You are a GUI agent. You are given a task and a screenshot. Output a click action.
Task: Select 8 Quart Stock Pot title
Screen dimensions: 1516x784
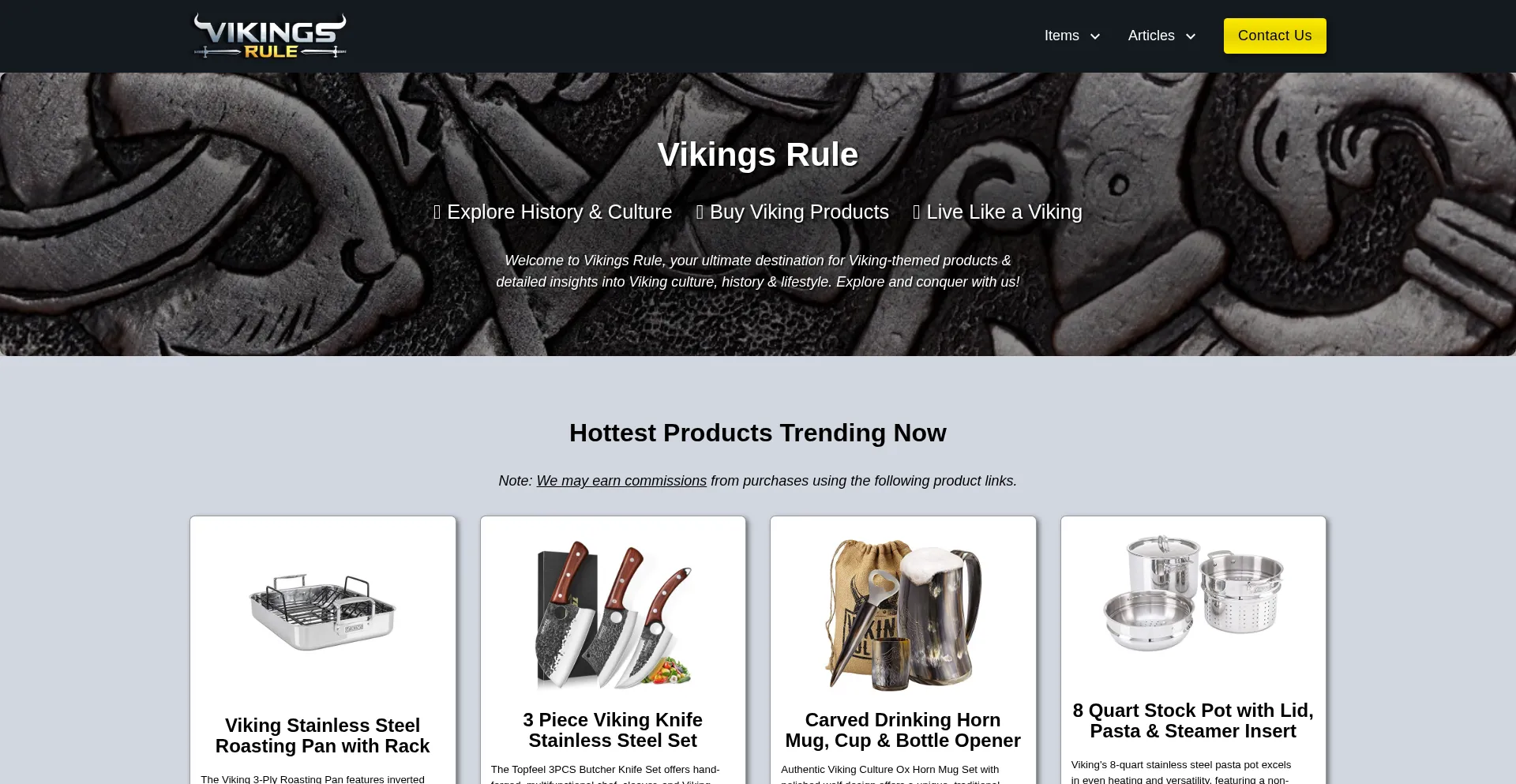(1193, 721)
